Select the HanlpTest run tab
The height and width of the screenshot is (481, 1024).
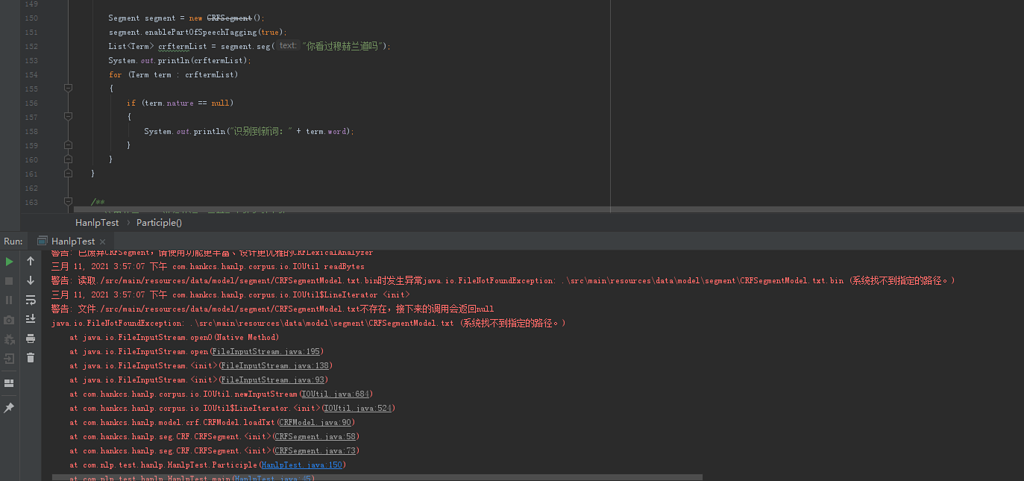(x=72, y=241)
